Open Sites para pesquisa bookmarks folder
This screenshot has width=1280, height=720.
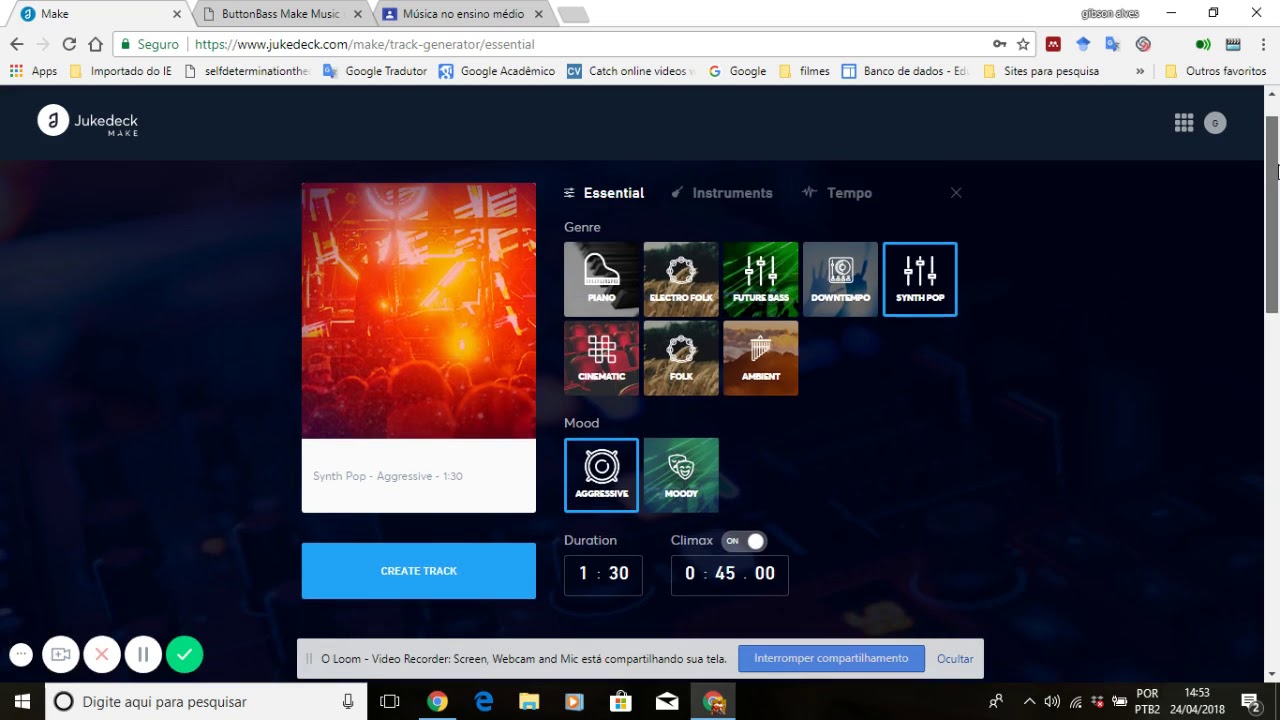click(1041, 71)
